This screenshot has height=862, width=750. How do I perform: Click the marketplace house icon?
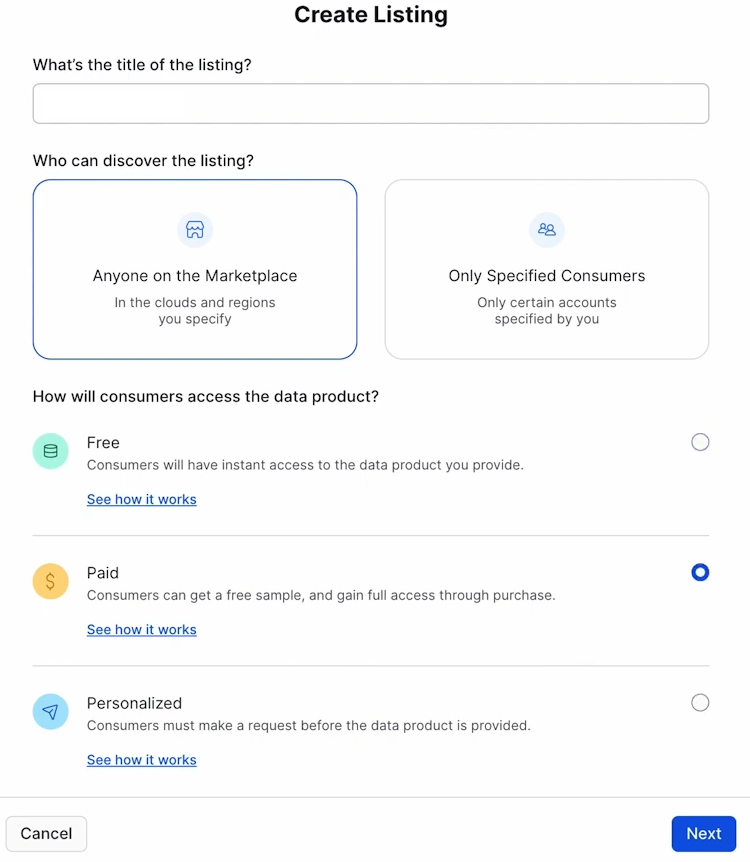[194, 230]
